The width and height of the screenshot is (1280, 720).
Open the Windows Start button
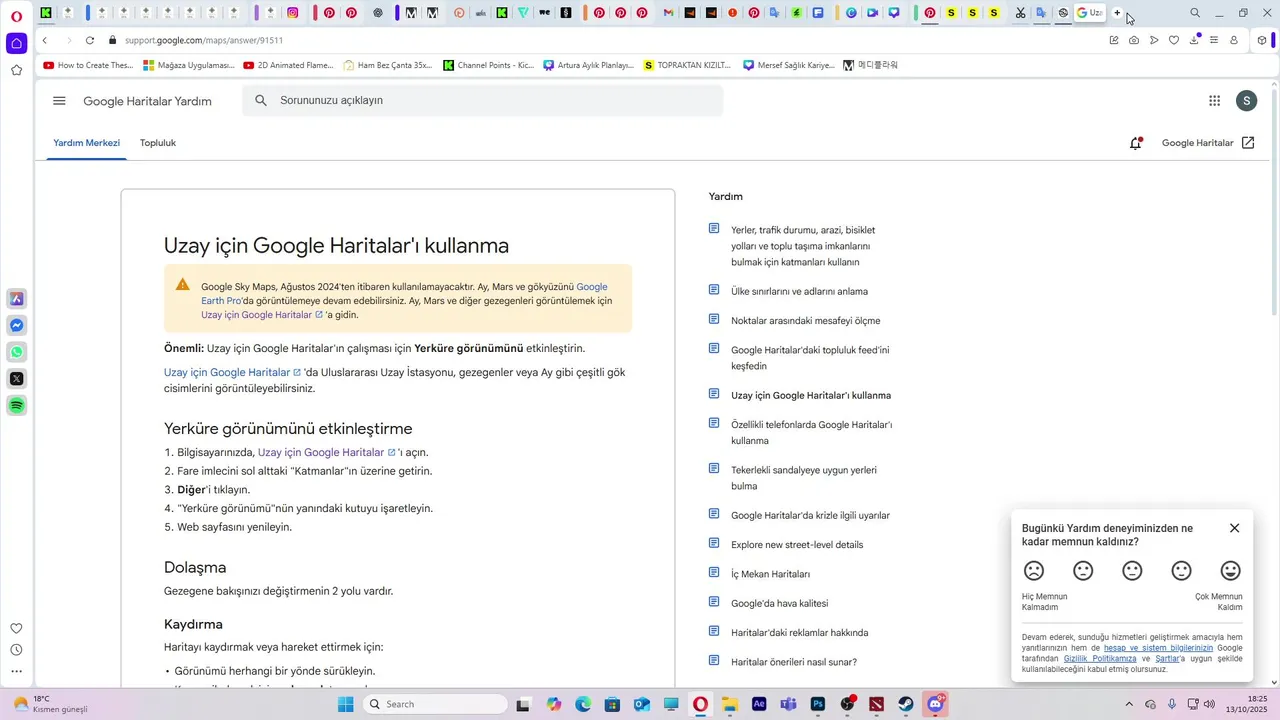coord(346,704)
